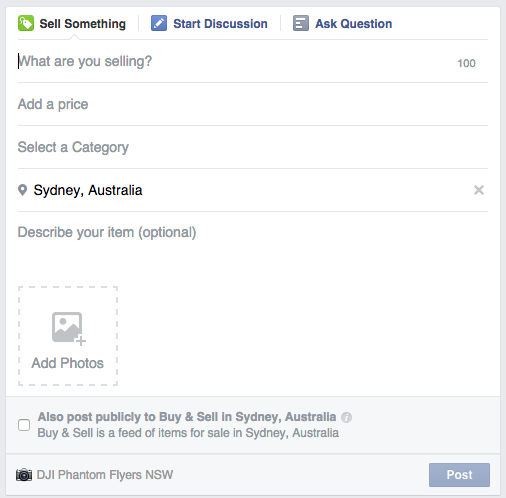Image resolution: width=506 pixels, height=498 pixels.
Task: Select the Sell Something tab label
Action: (x=82, y=24)
